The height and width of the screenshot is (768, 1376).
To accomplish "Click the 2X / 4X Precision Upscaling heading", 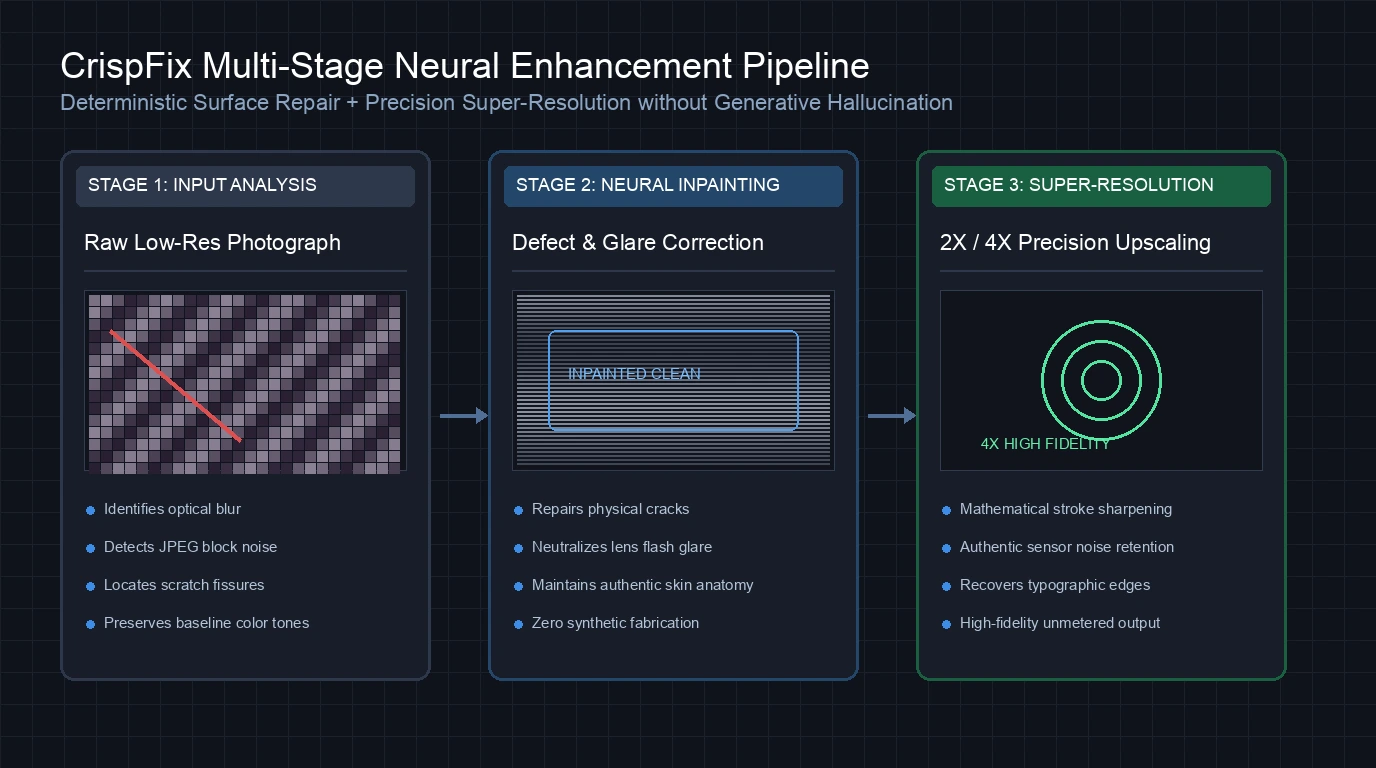I will [1075, 242].
